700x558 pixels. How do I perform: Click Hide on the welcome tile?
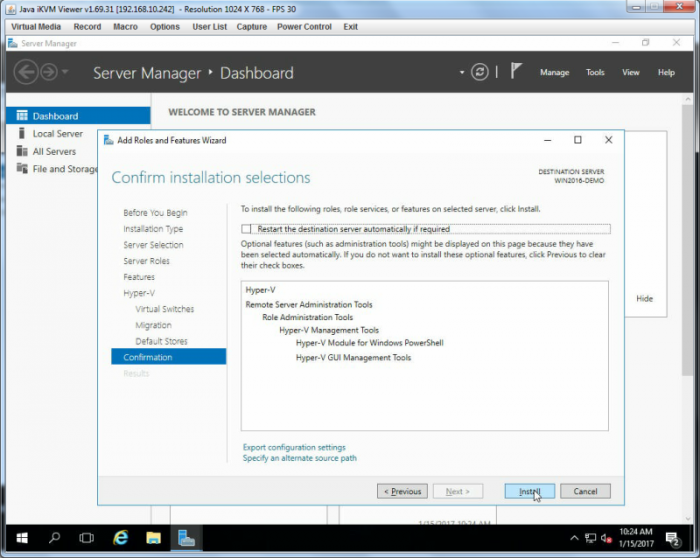(x=644, y=299)
